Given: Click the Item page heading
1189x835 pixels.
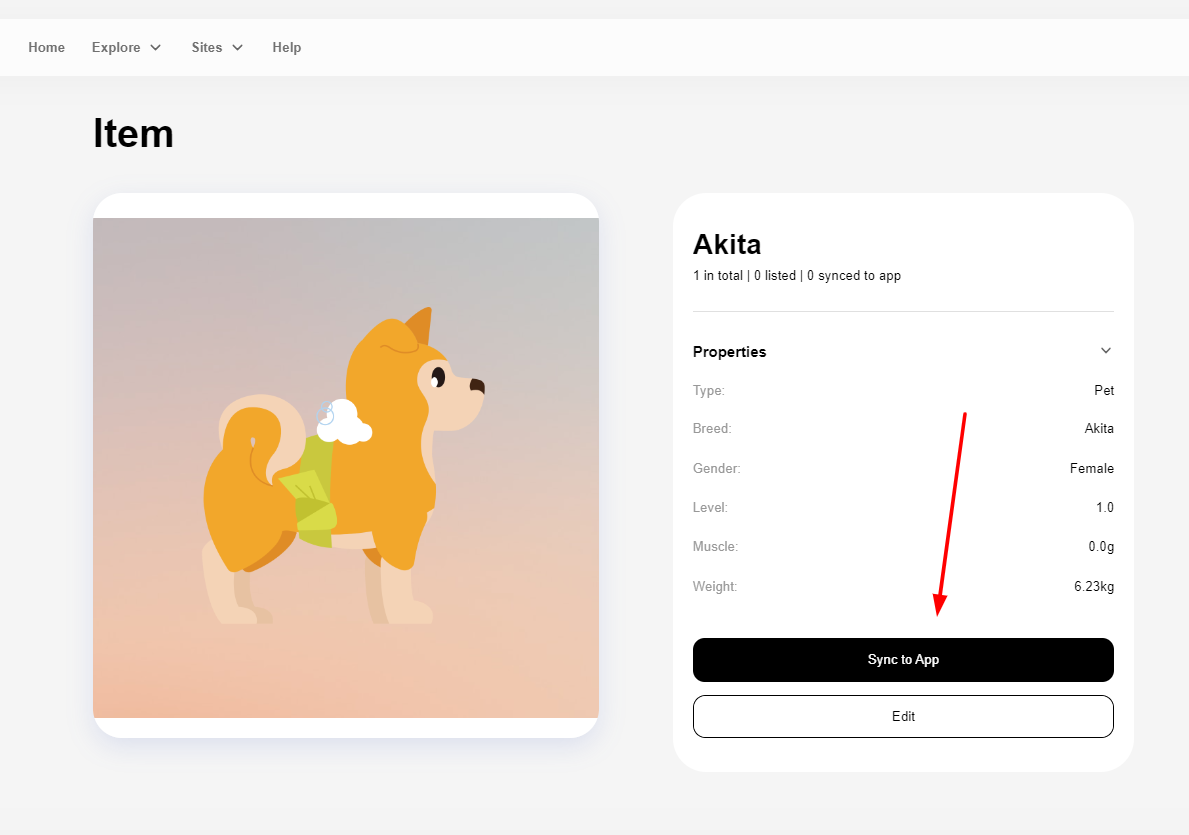Looking at the screenshot, I should pyautogui.click(x=133, y=133).
